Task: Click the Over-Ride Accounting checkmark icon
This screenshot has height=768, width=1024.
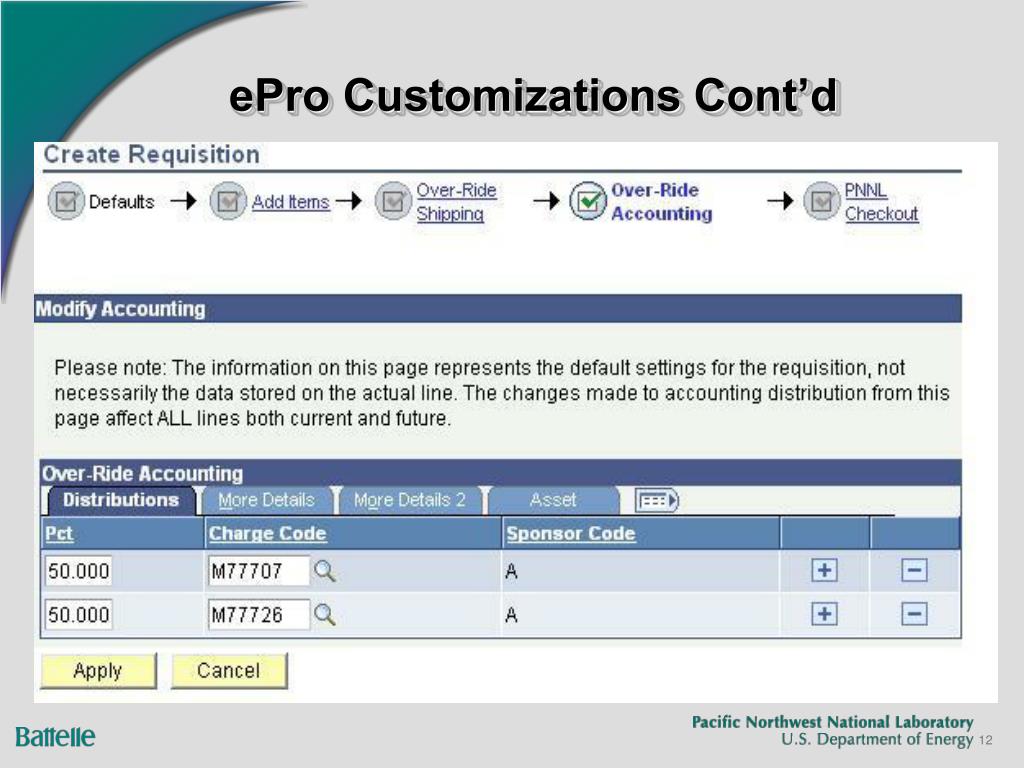Action: pos(588,201)
